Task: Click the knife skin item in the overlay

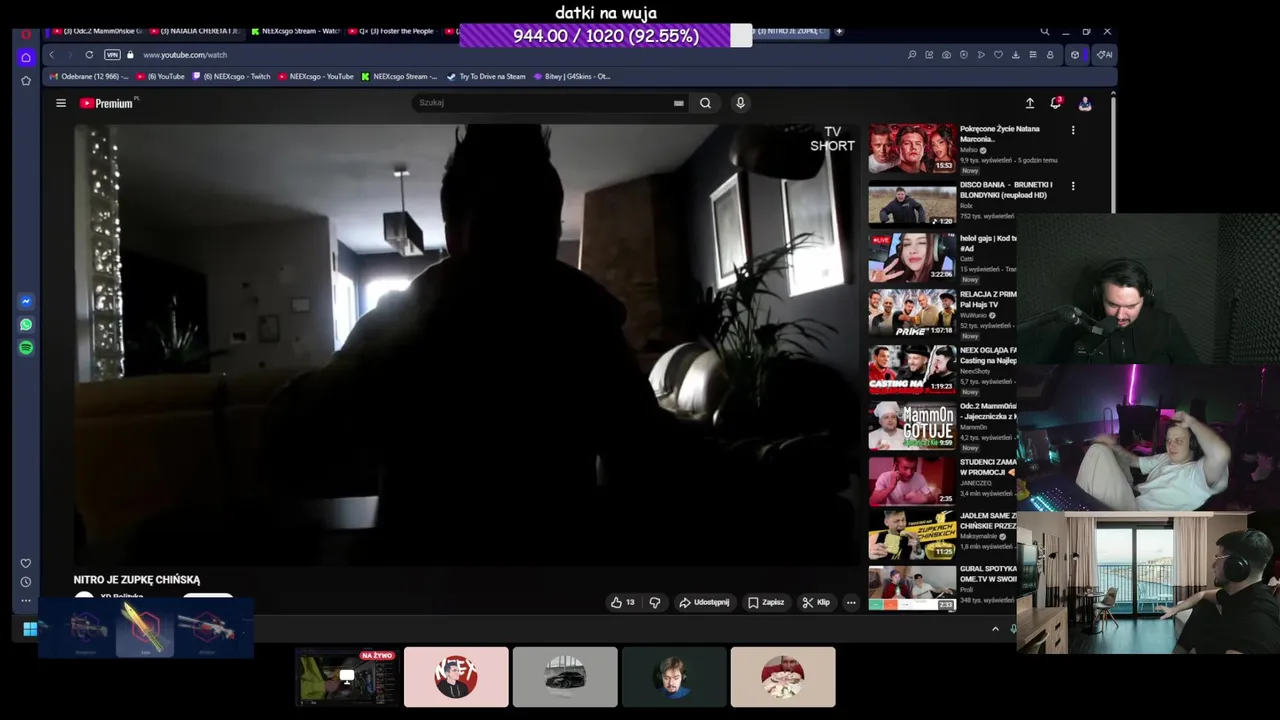Action: (145, 630)
